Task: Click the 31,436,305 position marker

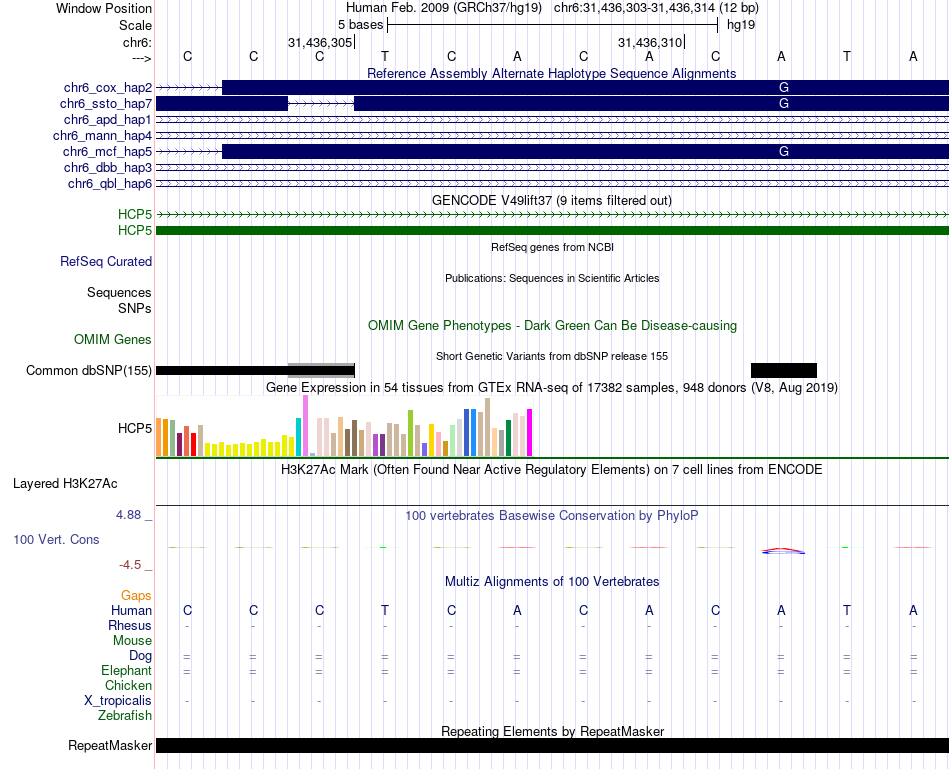Action: [x=321, y=42]
